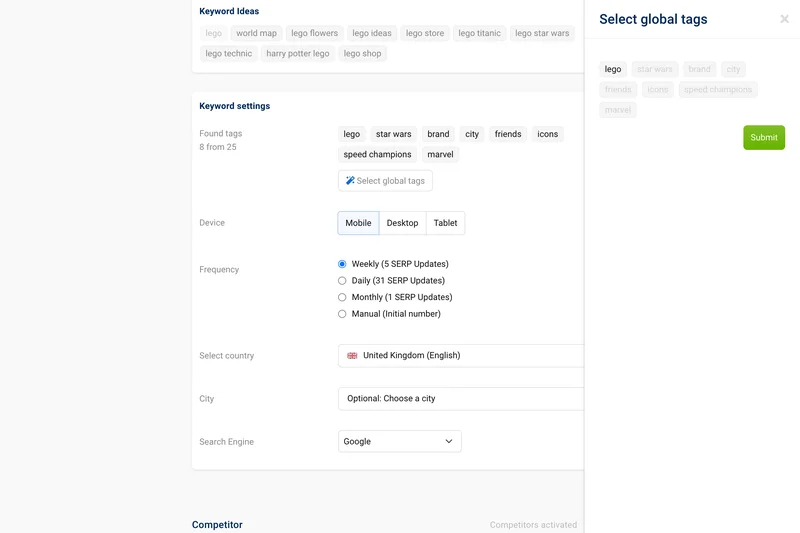Viewport: 800px width, 533px height.
Task: Switch device to Tablet tab
Action: pos(445,223)
